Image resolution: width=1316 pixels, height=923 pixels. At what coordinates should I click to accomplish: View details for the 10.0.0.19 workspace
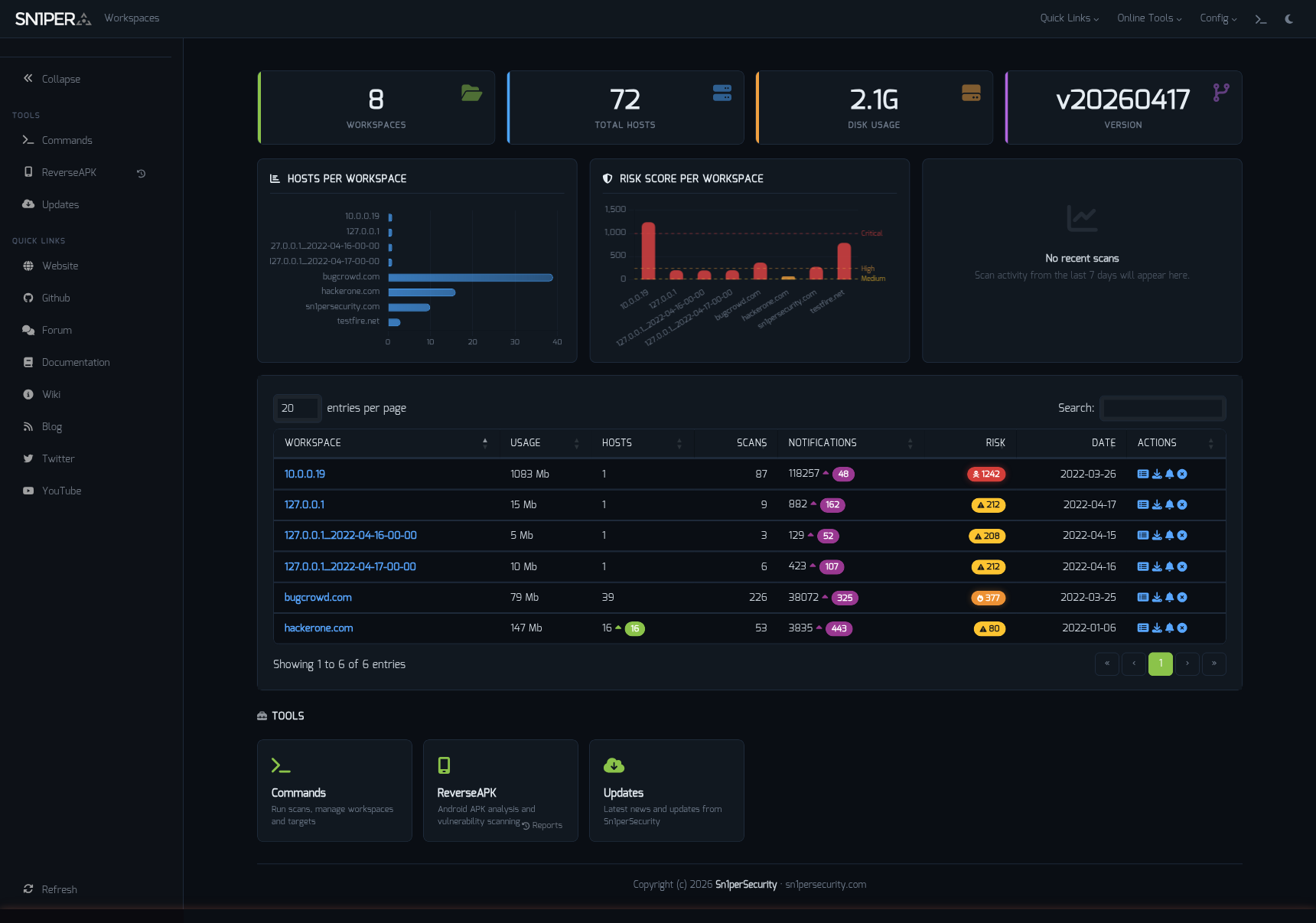(304, 474)
